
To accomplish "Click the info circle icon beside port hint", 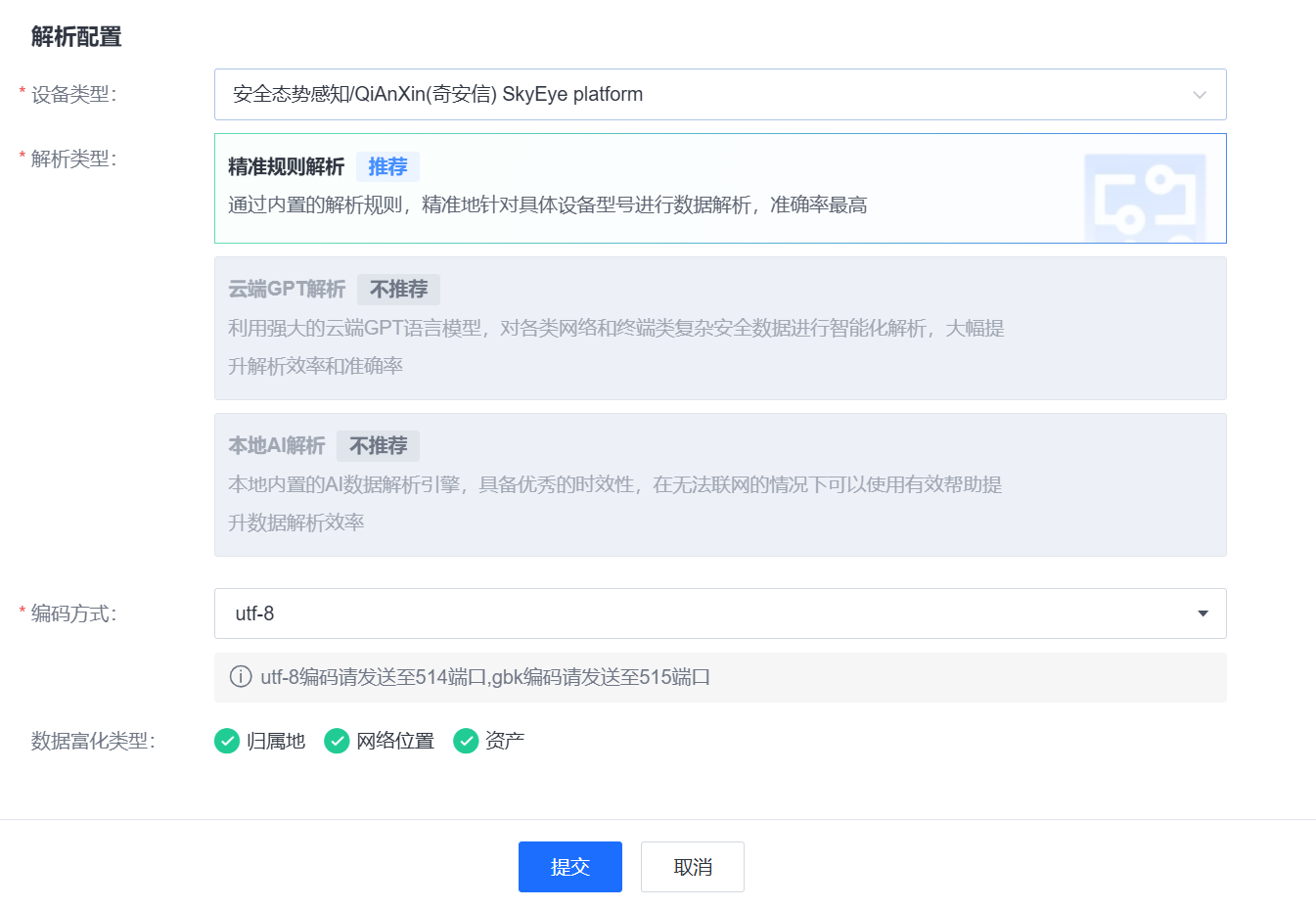I will 240,677.
